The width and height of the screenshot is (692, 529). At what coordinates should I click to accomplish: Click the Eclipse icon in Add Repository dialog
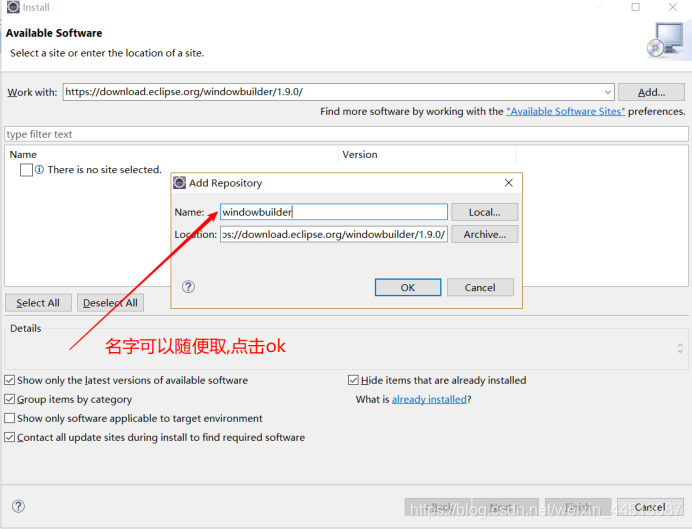(180, 183)
